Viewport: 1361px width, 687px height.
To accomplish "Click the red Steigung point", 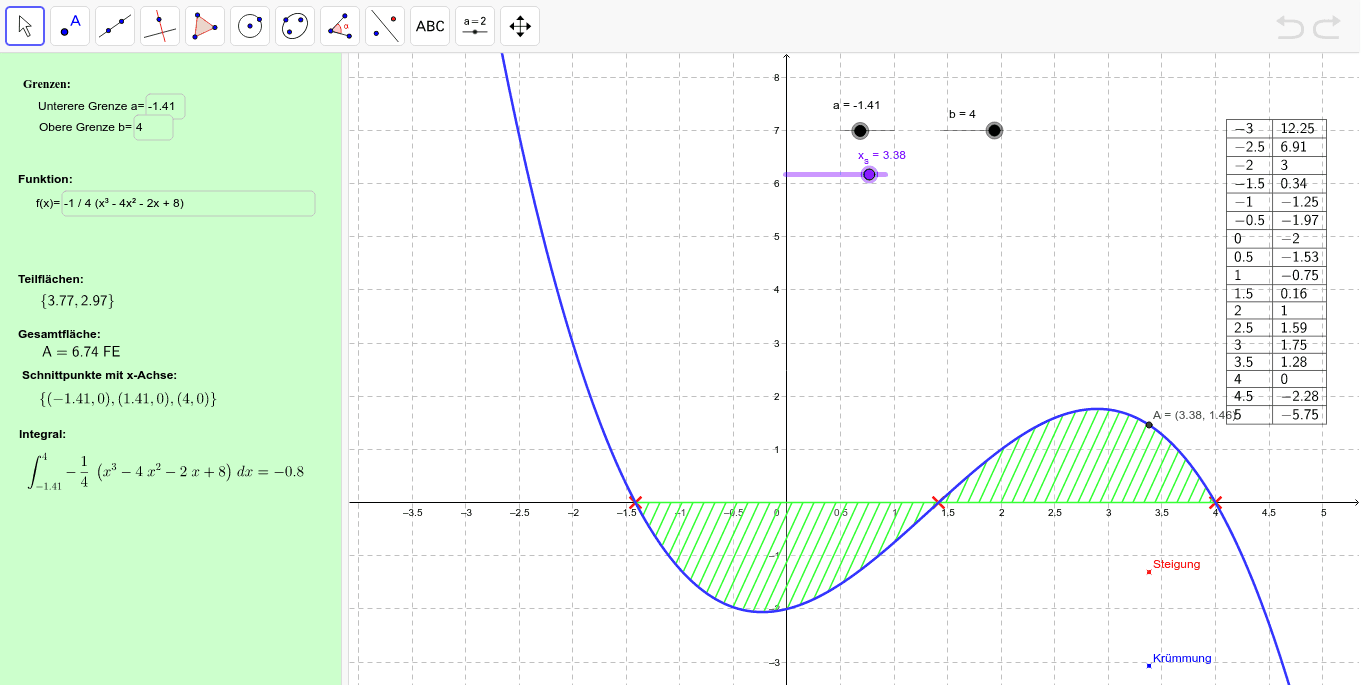I will click(1149, 572).
